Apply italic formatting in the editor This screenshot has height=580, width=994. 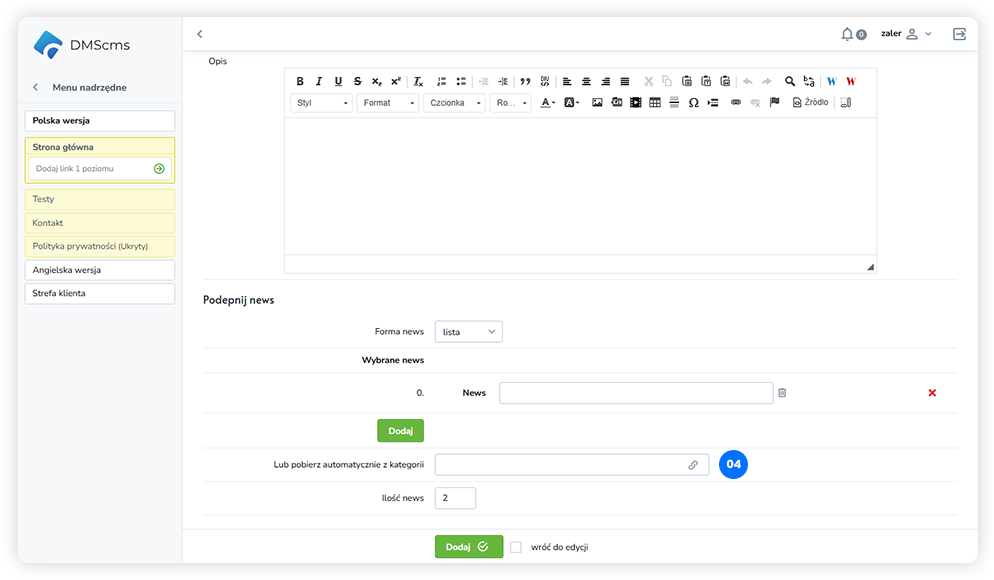point(319,82)
